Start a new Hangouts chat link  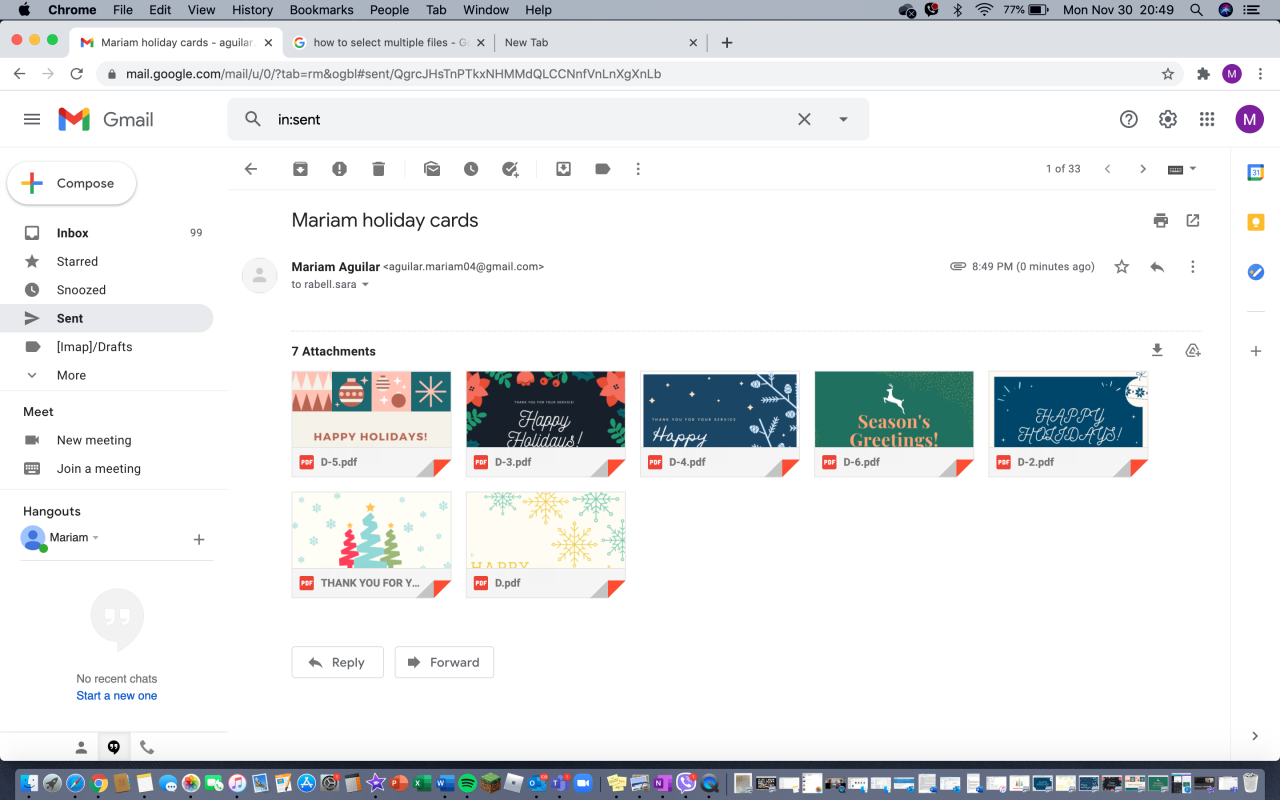pyautogui.click(x=117, y=696)
